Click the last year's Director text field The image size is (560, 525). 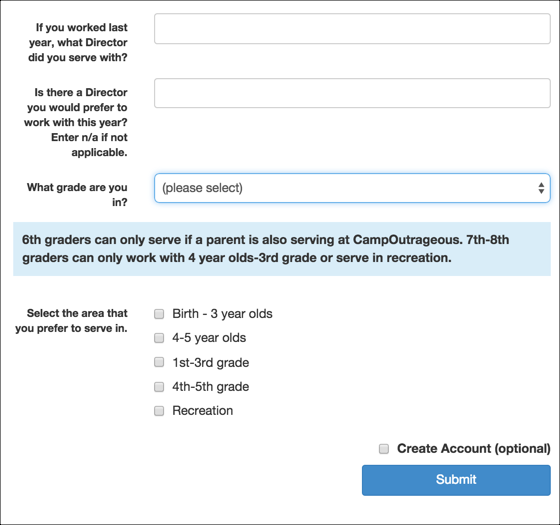pos(352,29)
